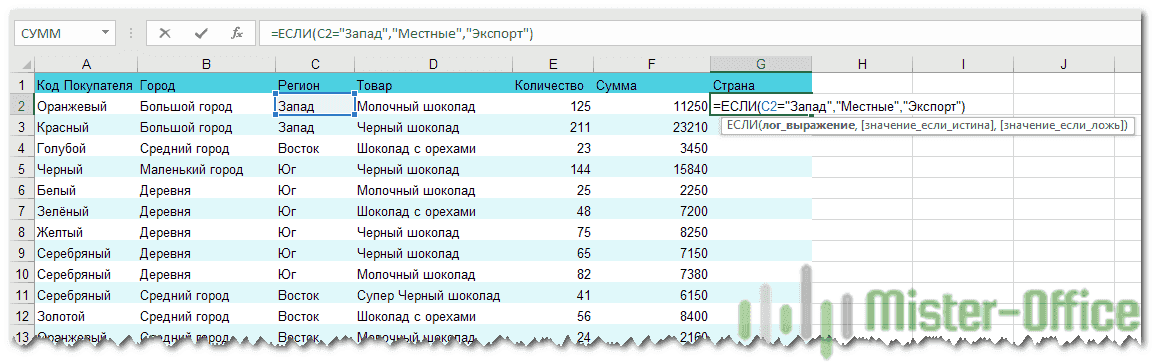The width and height of the screenshot is (1152, 363).
Task: Click the 'Город' header cell
Action: pos(206,85)
